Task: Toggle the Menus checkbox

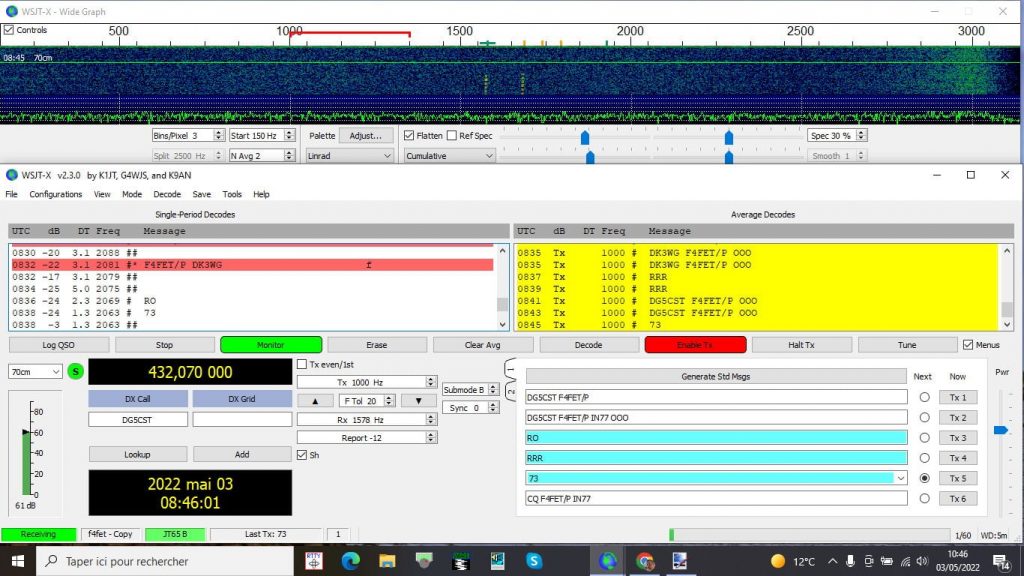Action: point(968,345)
